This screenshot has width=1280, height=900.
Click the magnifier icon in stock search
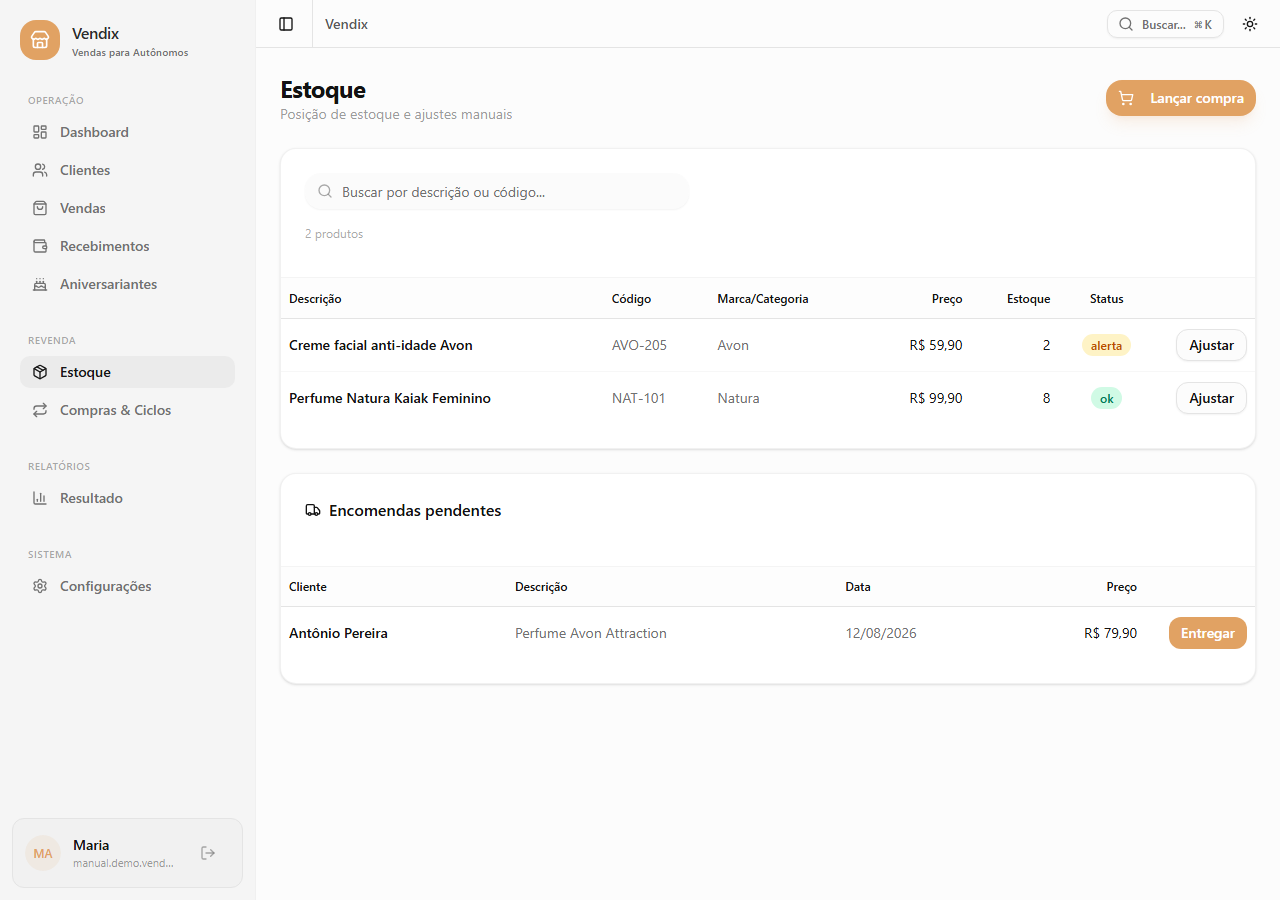(325, 192)
